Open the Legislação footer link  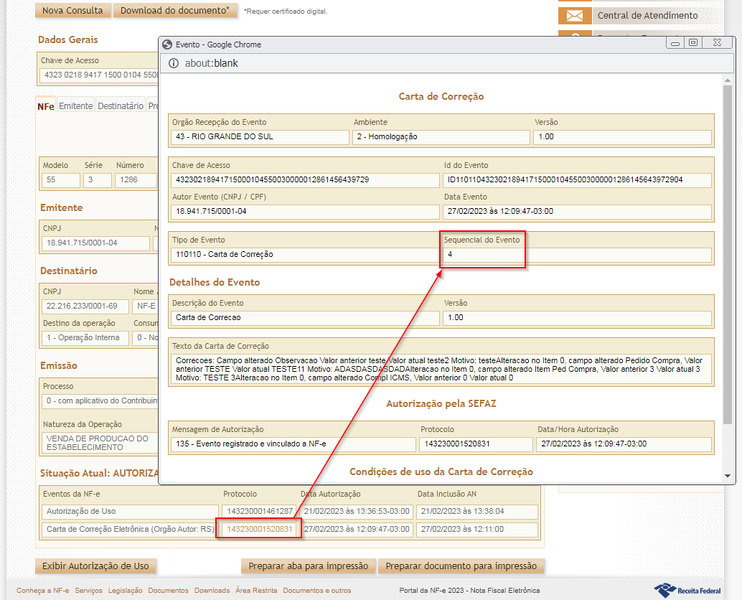125,591
